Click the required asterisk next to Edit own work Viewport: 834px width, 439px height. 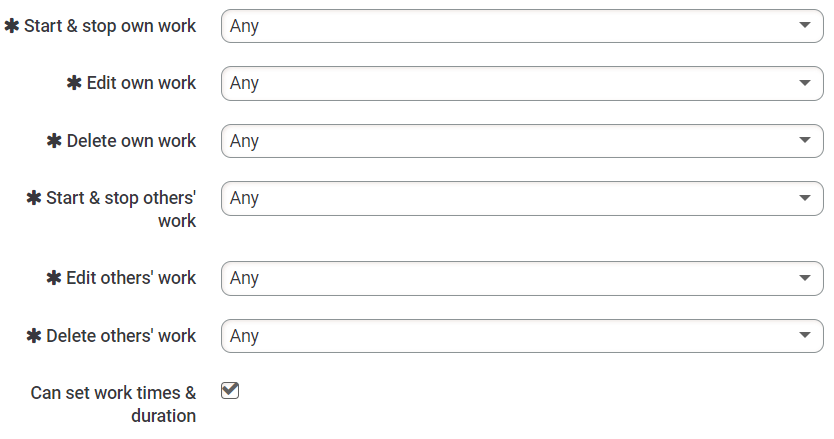74,83
